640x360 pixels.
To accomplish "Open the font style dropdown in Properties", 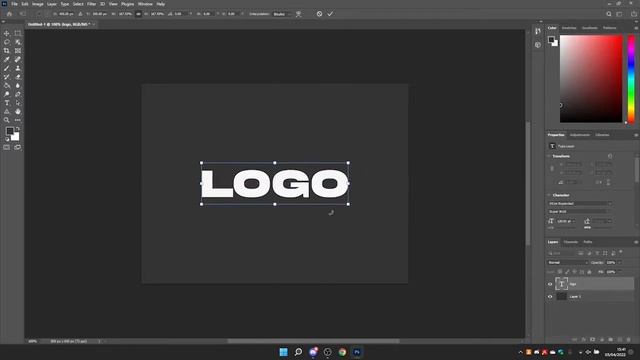I will (x=580, y=211).
